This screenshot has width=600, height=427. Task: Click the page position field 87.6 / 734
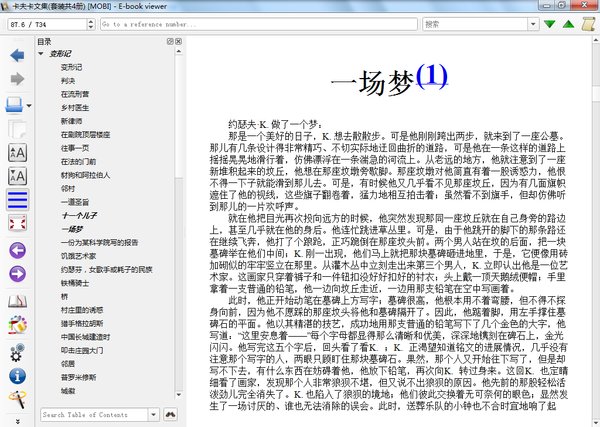(47, 24)
